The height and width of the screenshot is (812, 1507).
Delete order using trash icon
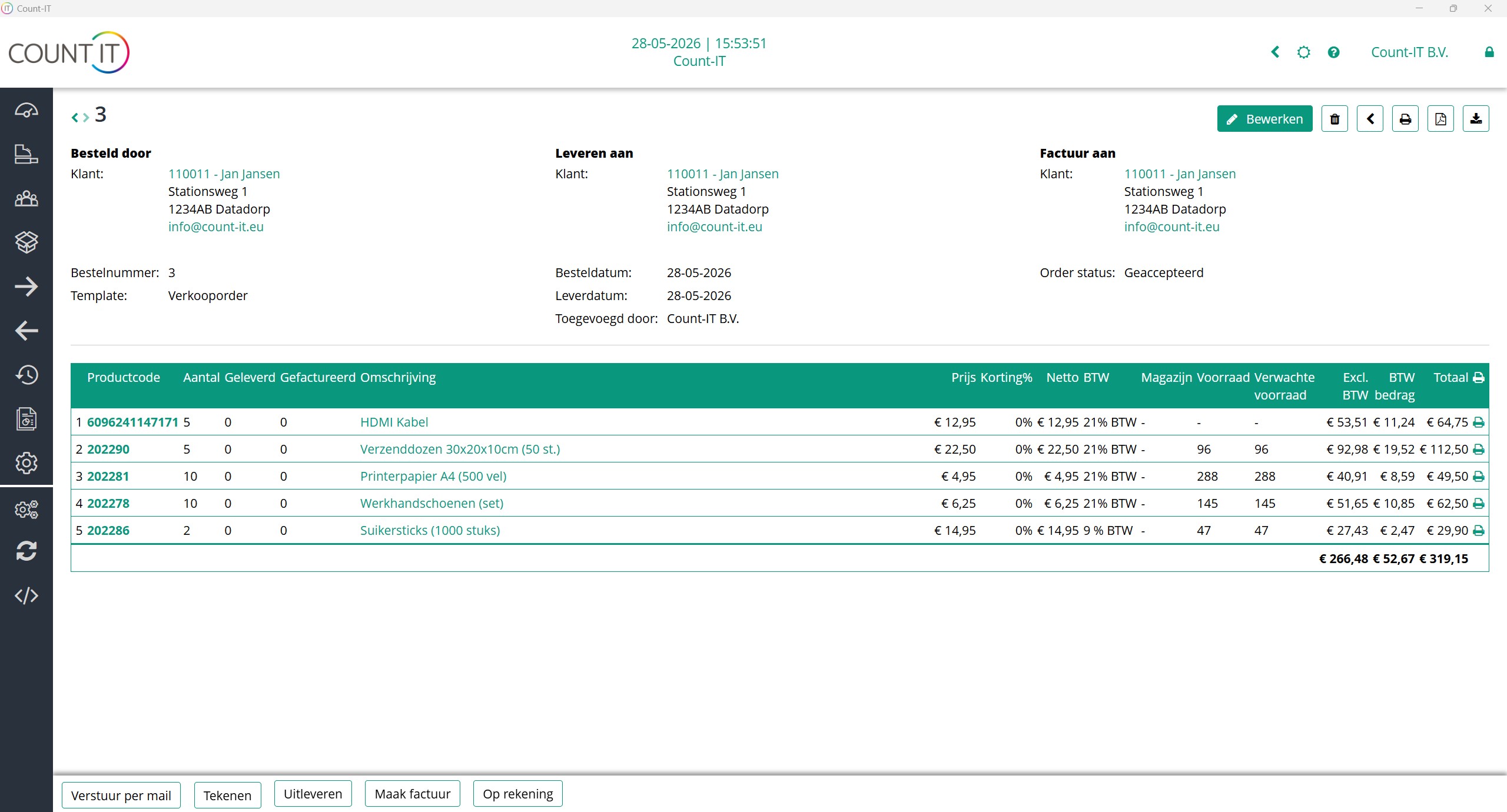click(1335, 119)
